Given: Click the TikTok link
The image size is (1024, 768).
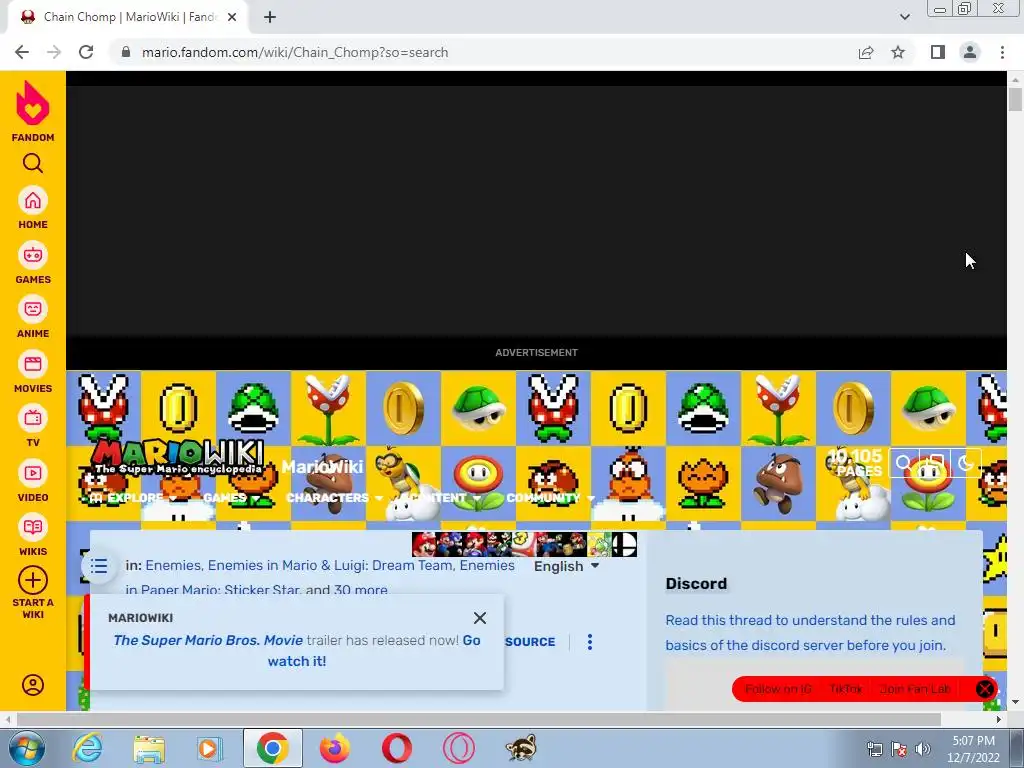Looking at the screenshot, I should pyautogui.click(x=846, y=689).
